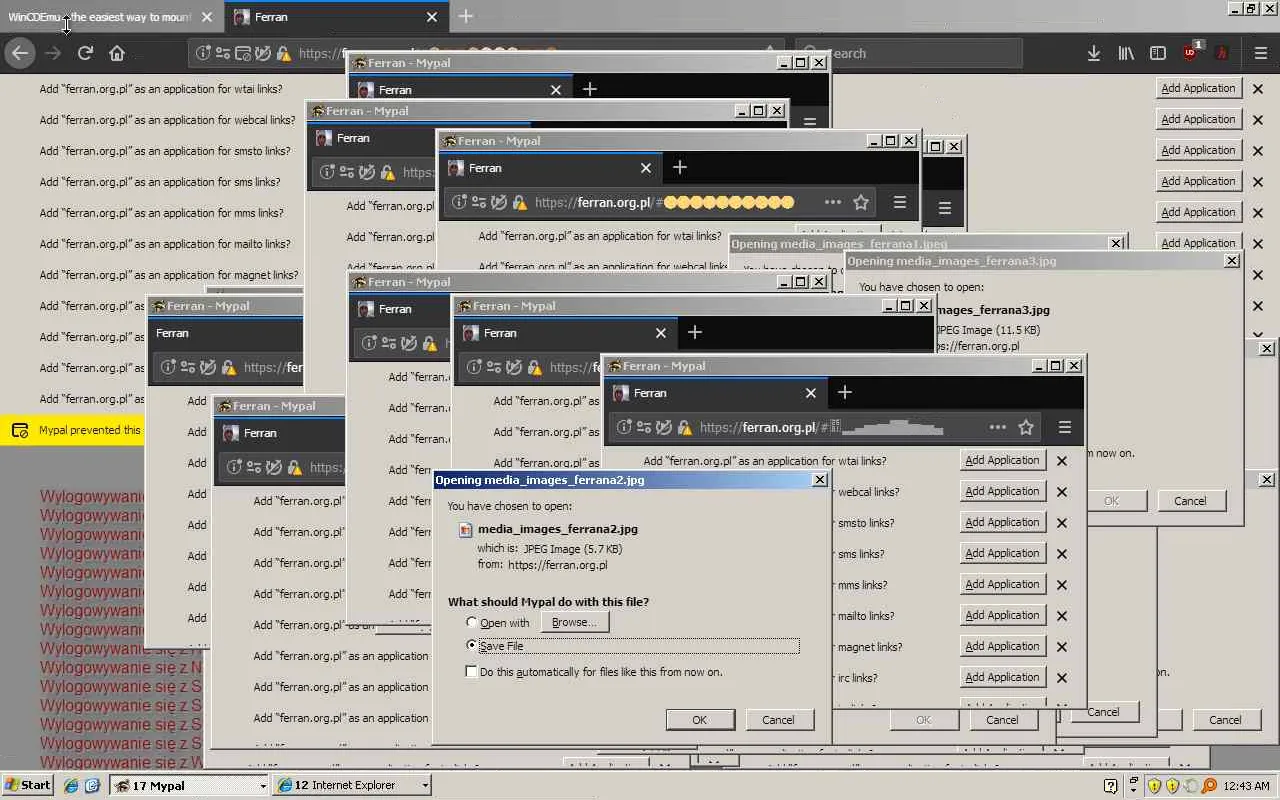Screen dimensions: 1280x800
Task: Open the hamburger menu of the frontmost Mypal window
Action: point(1064,427)
